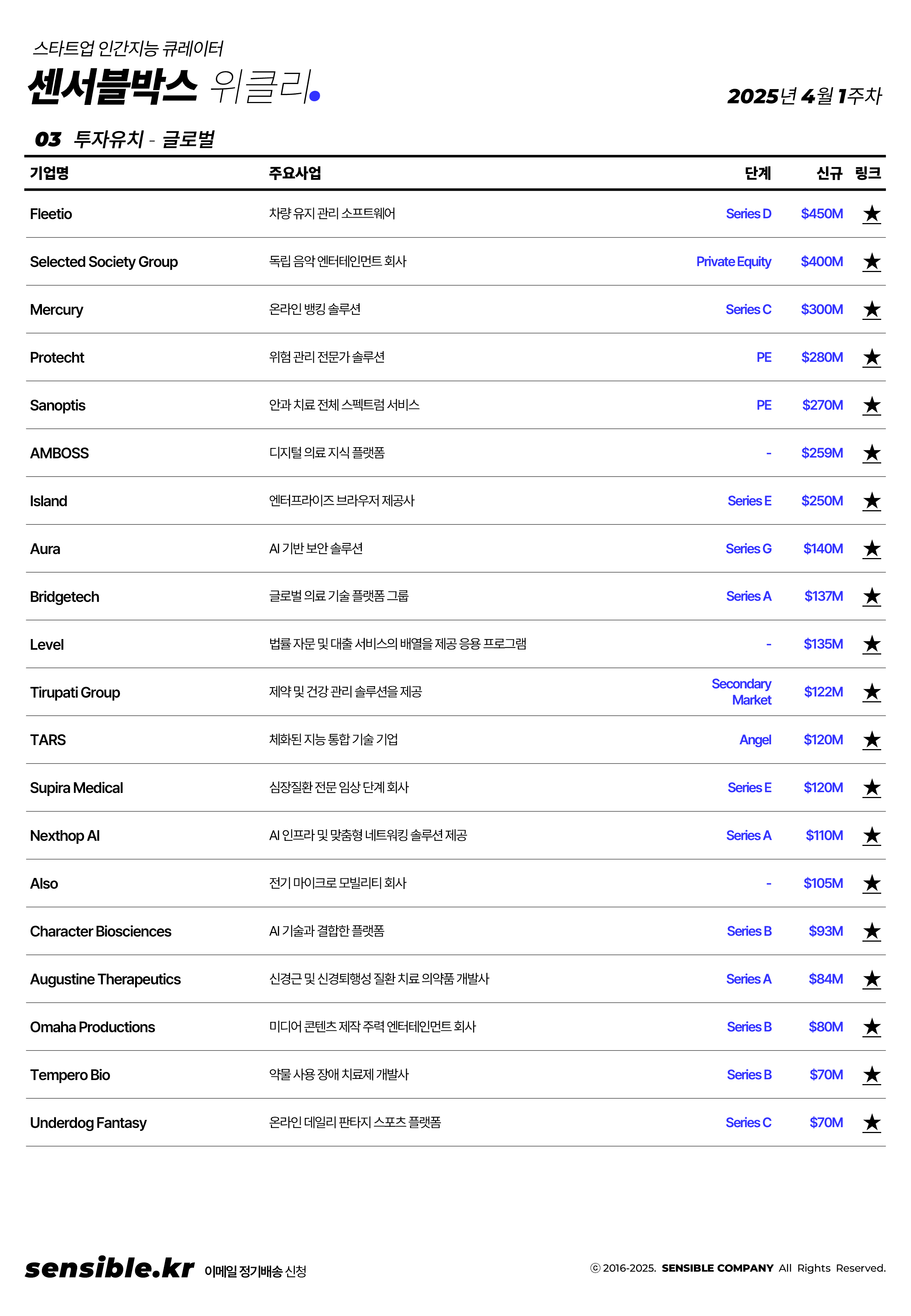Click the star link icon for Fleetio
This screenshot has height=1316, width=911.
871,214
